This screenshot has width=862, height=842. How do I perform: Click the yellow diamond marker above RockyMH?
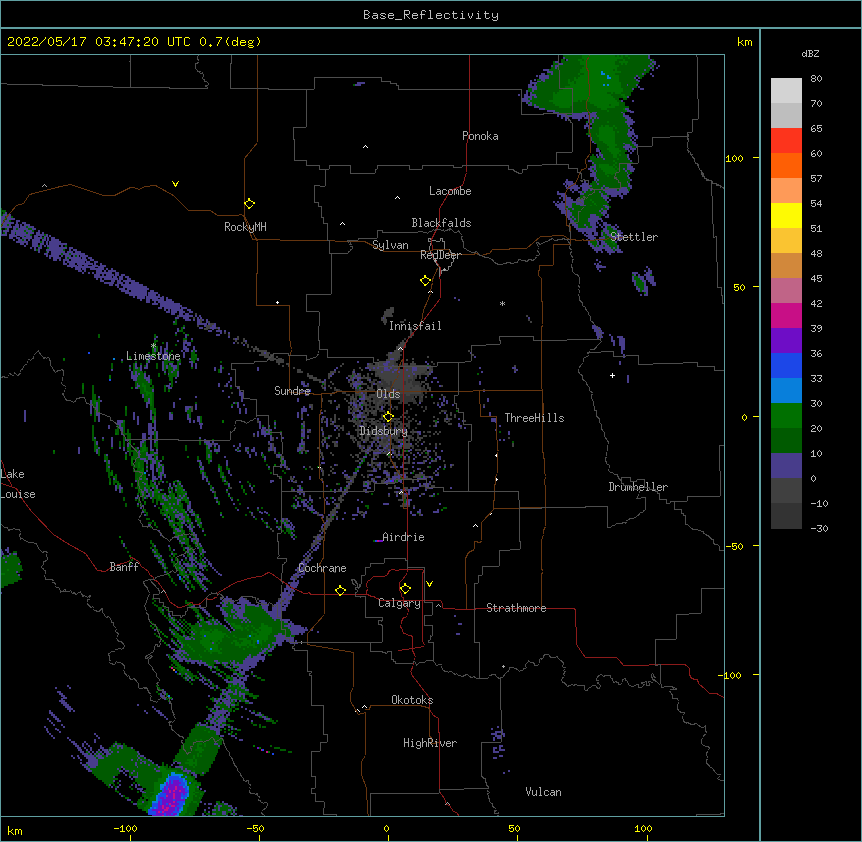coord(249,204)
